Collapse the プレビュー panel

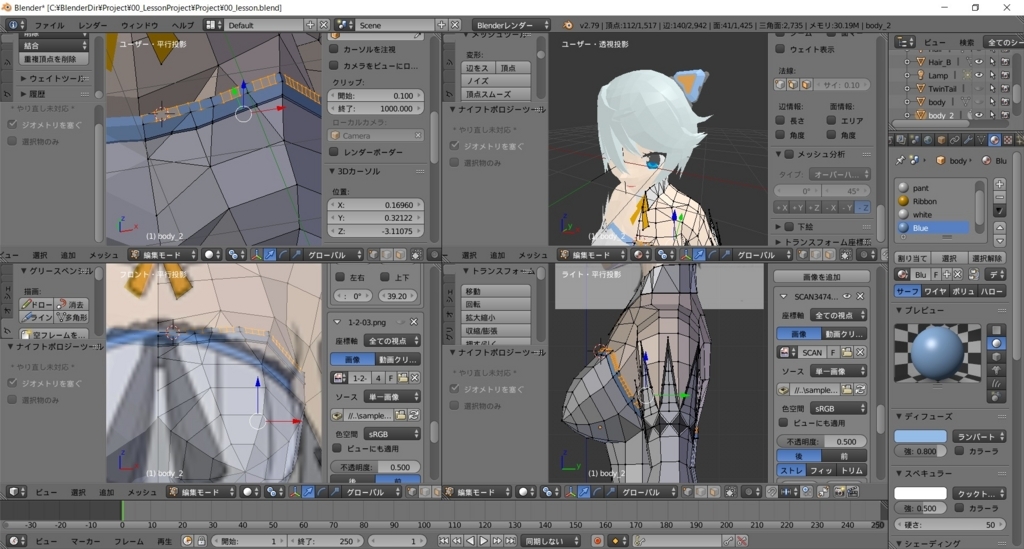899,310
